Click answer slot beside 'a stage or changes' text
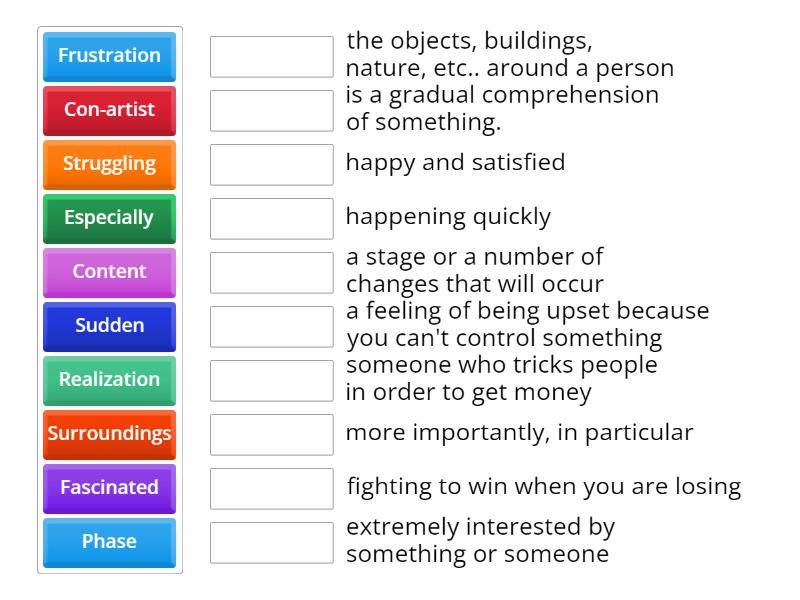 tap(271, 272)
